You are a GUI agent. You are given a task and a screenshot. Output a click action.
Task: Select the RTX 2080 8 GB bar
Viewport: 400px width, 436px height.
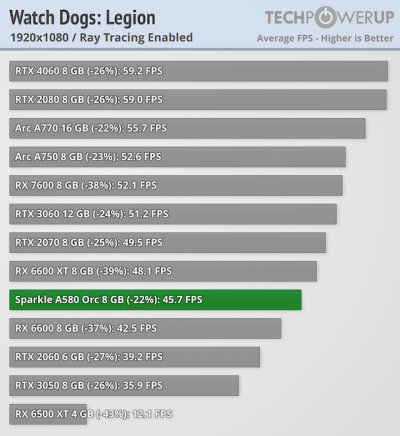coord(198,99)
